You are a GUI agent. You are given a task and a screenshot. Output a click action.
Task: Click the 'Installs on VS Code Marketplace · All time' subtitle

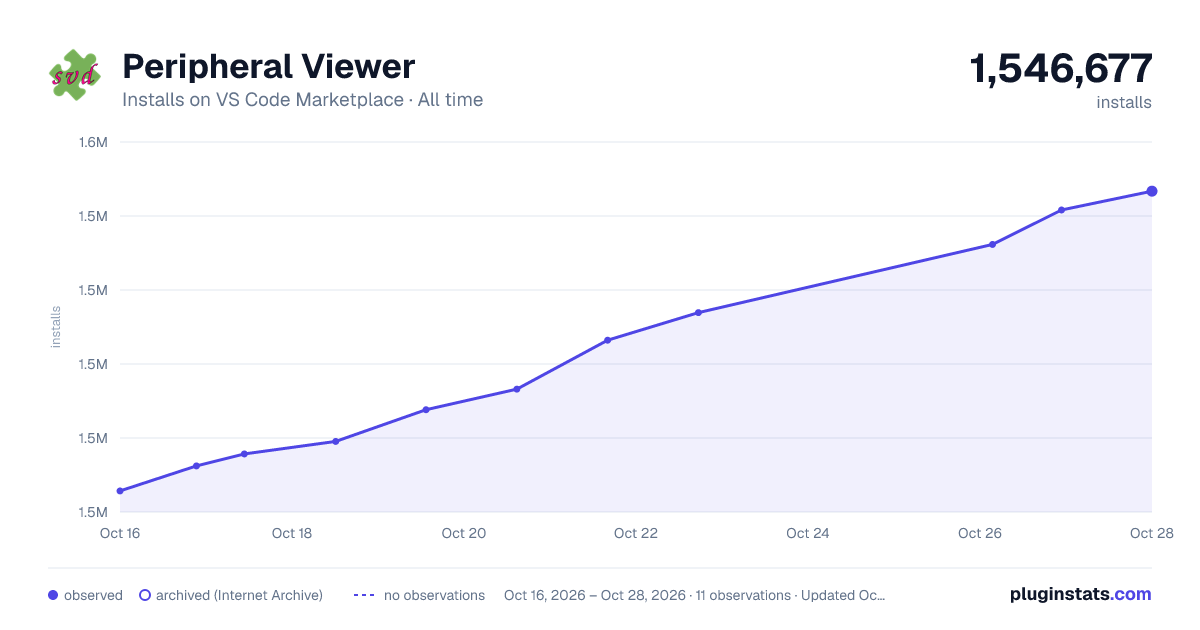click(302, 100)
